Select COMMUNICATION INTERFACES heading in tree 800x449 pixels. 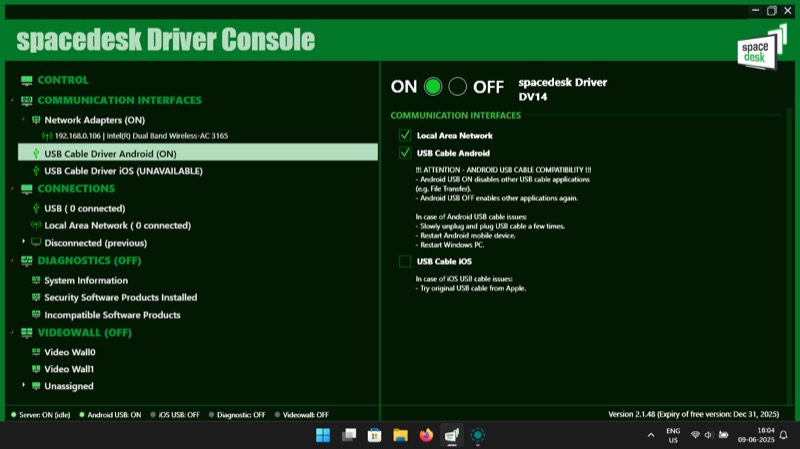[x=119, y=101]
